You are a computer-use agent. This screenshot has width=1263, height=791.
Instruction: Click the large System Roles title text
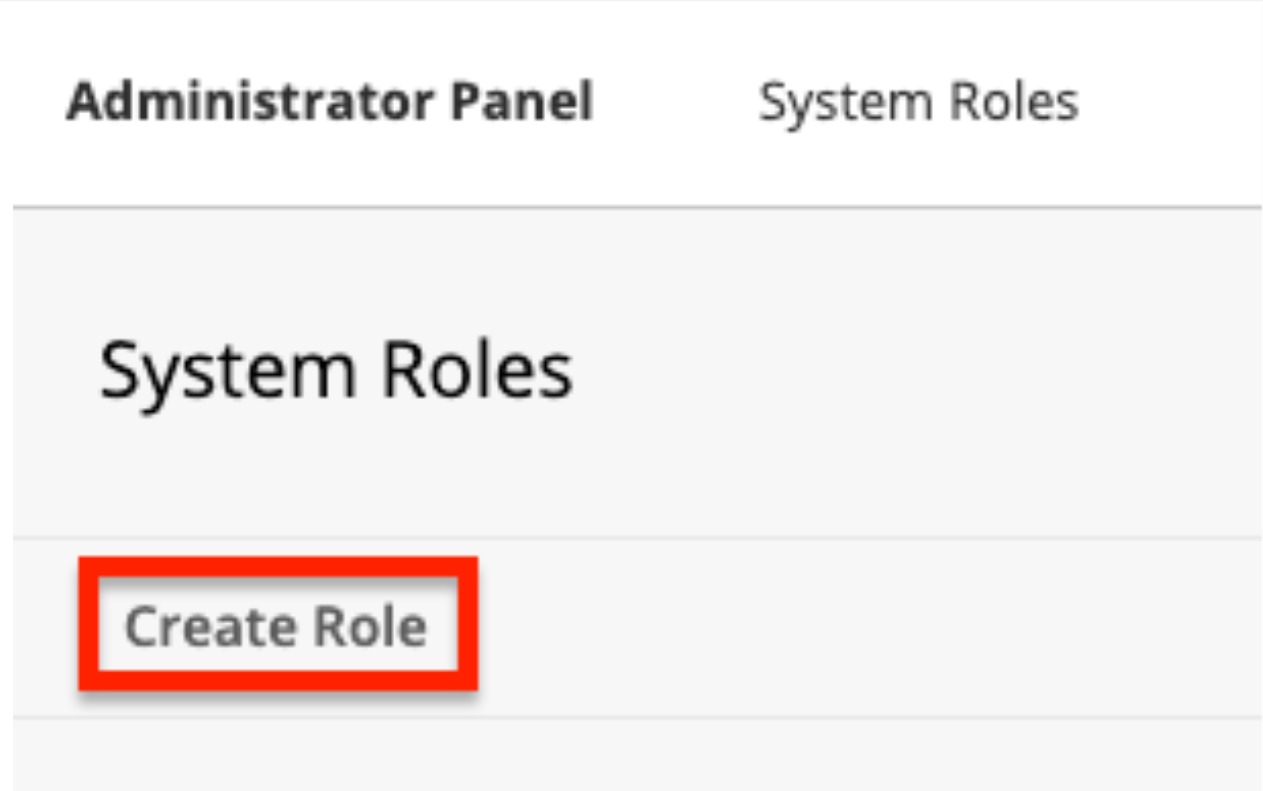pos(336,371)
